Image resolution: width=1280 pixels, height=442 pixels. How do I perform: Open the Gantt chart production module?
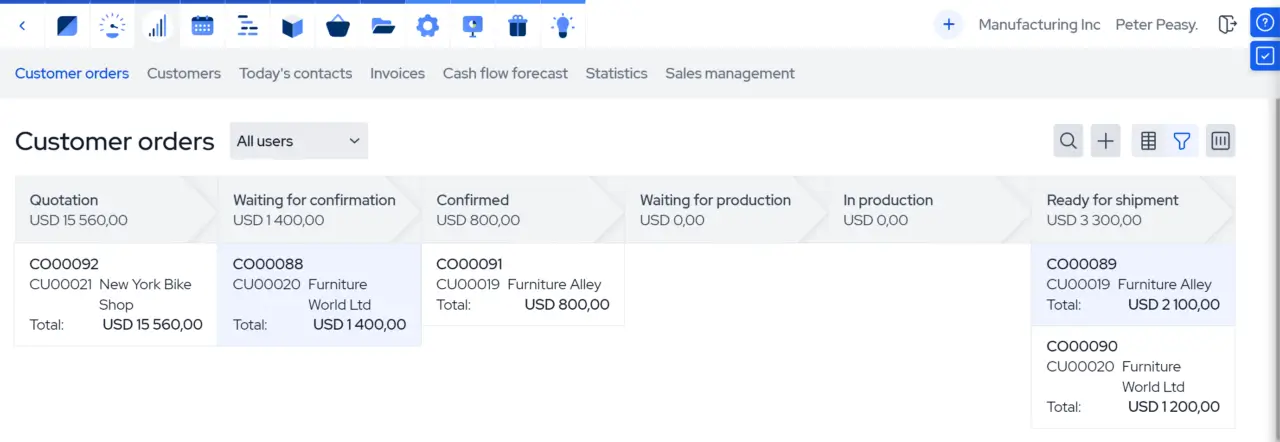247,26
